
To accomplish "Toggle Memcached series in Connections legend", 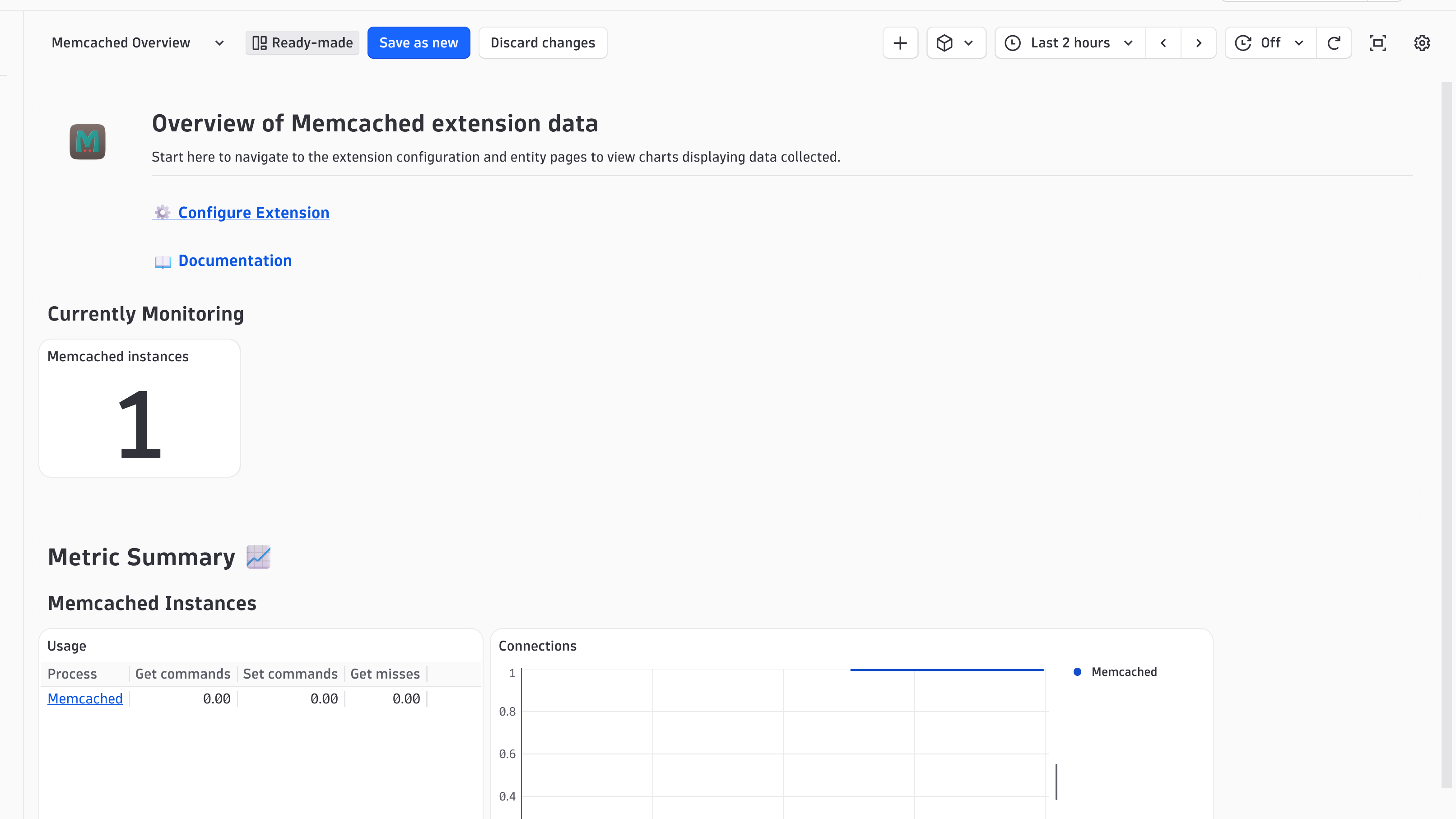I will (1115, 672).
